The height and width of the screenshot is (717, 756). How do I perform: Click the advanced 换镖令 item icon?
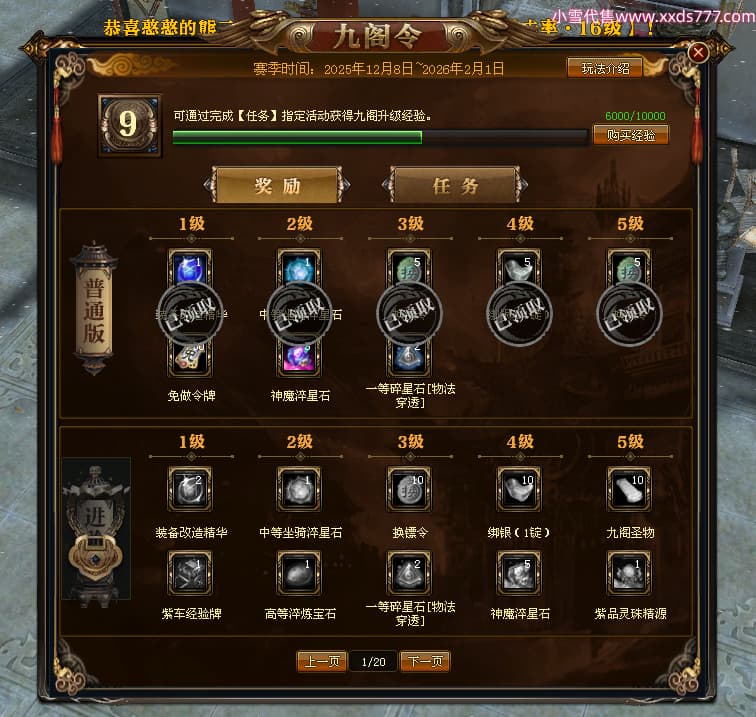click(409, 488)
